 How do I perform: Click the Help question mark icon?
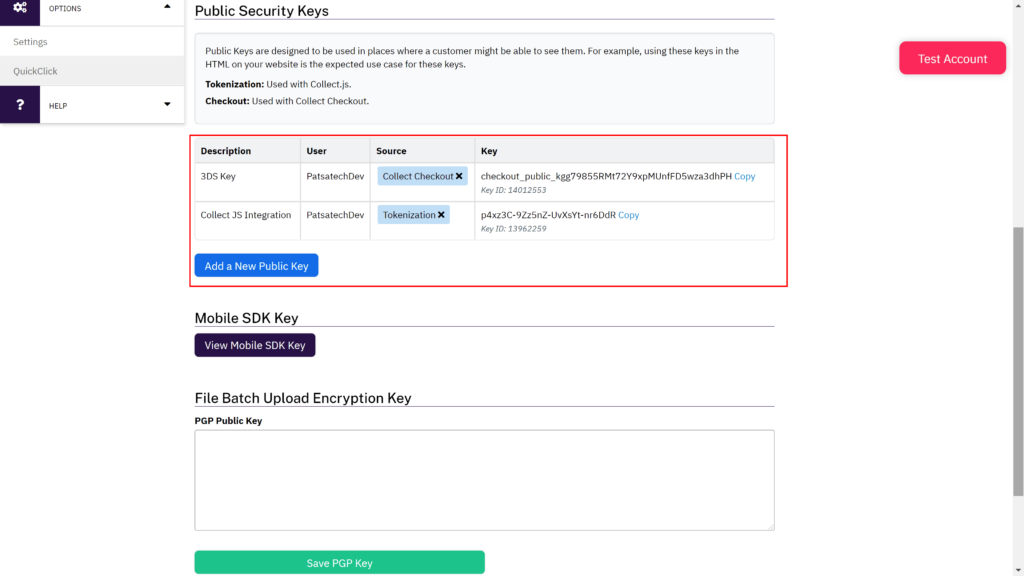(20, 105)
